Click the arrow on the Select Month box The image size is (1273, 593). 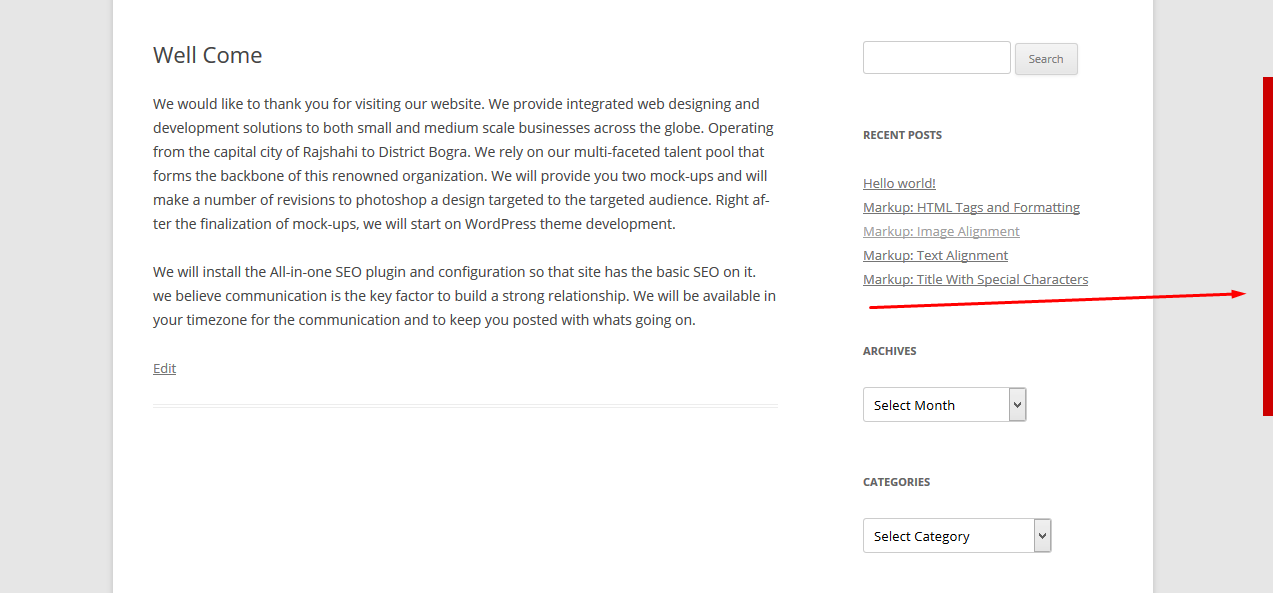click(1018, 405)
